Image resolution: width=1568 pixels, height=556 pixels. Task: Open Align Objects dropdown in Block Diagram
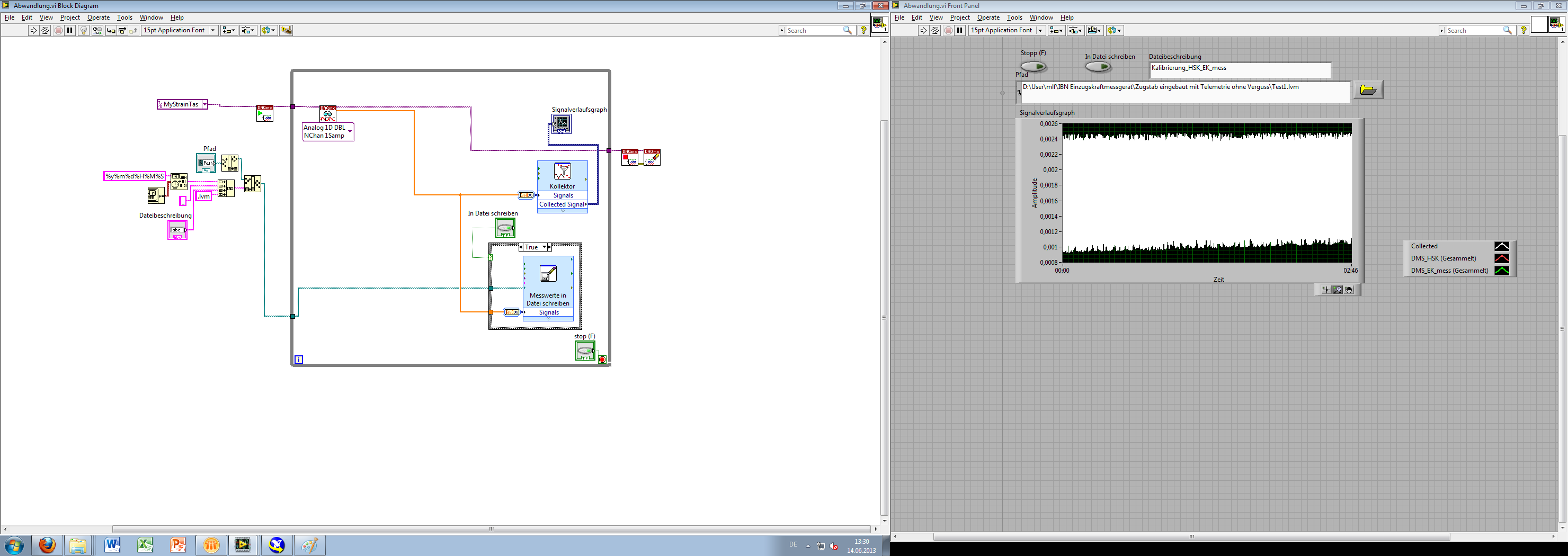coord(229,30)
